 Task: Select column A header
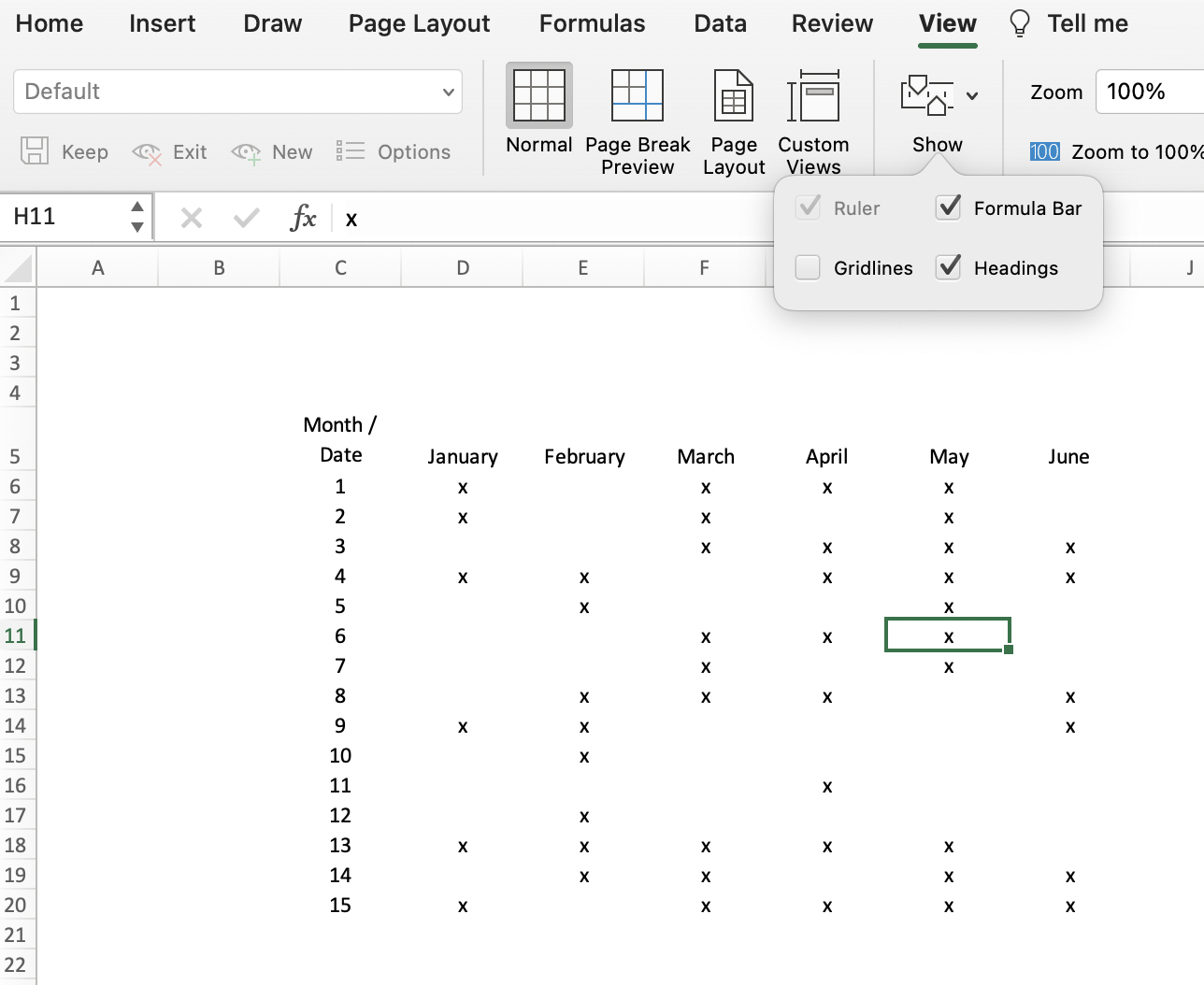[97, 268]
